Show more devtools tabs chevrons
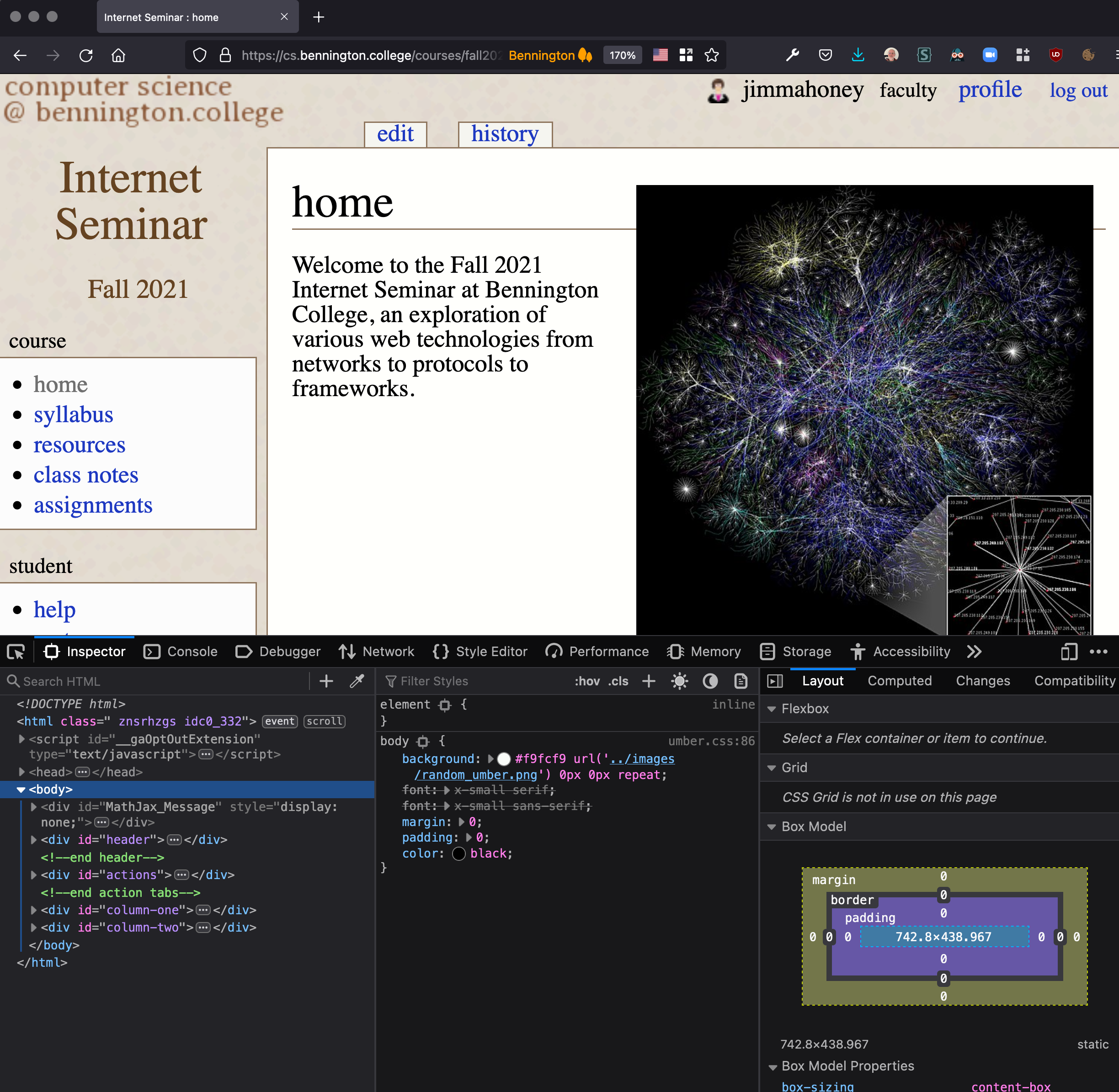 pos(974,652)
